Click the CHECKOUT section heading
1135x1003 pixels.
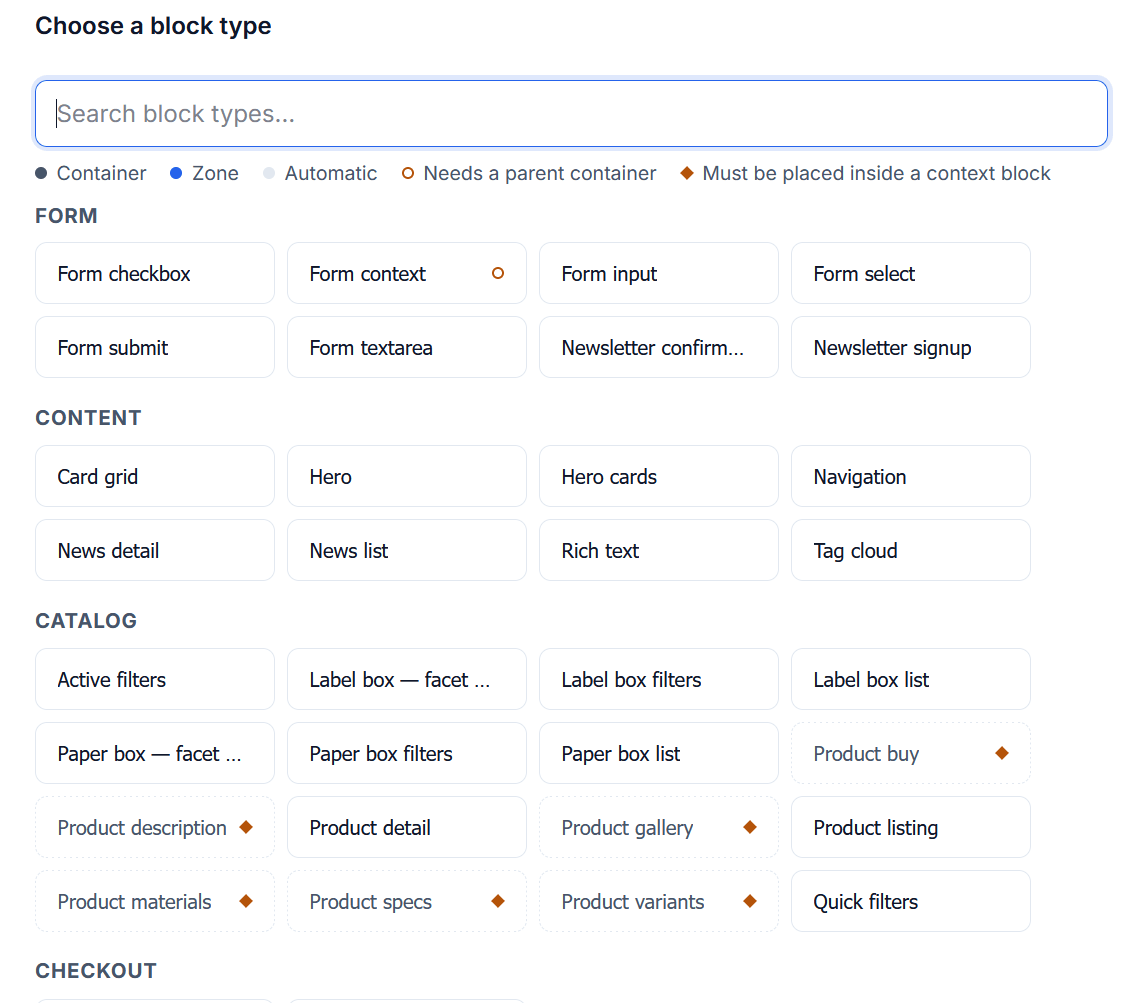click(x=96, y=970)
